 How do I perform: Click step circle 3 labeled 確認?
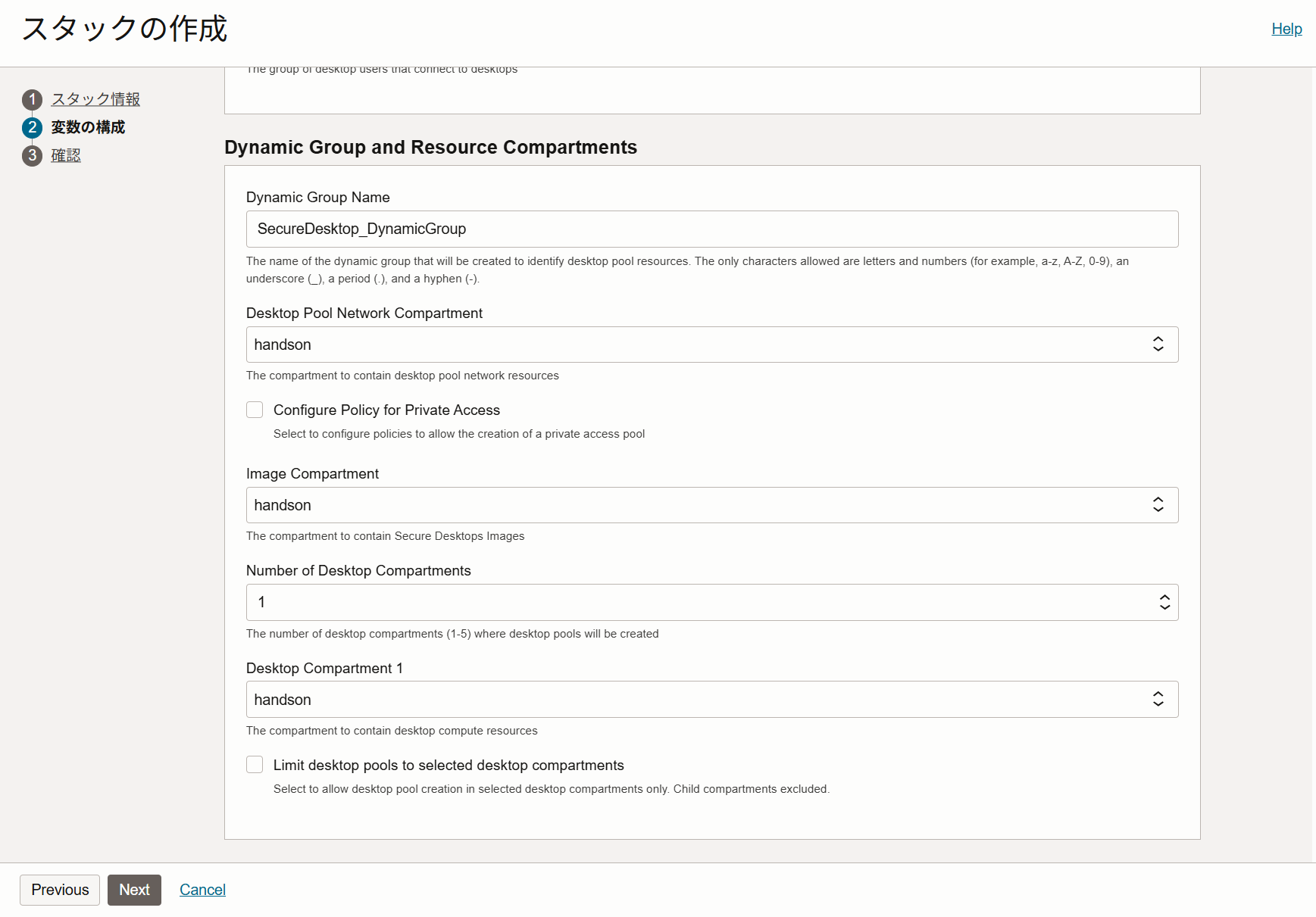point(31,155)
